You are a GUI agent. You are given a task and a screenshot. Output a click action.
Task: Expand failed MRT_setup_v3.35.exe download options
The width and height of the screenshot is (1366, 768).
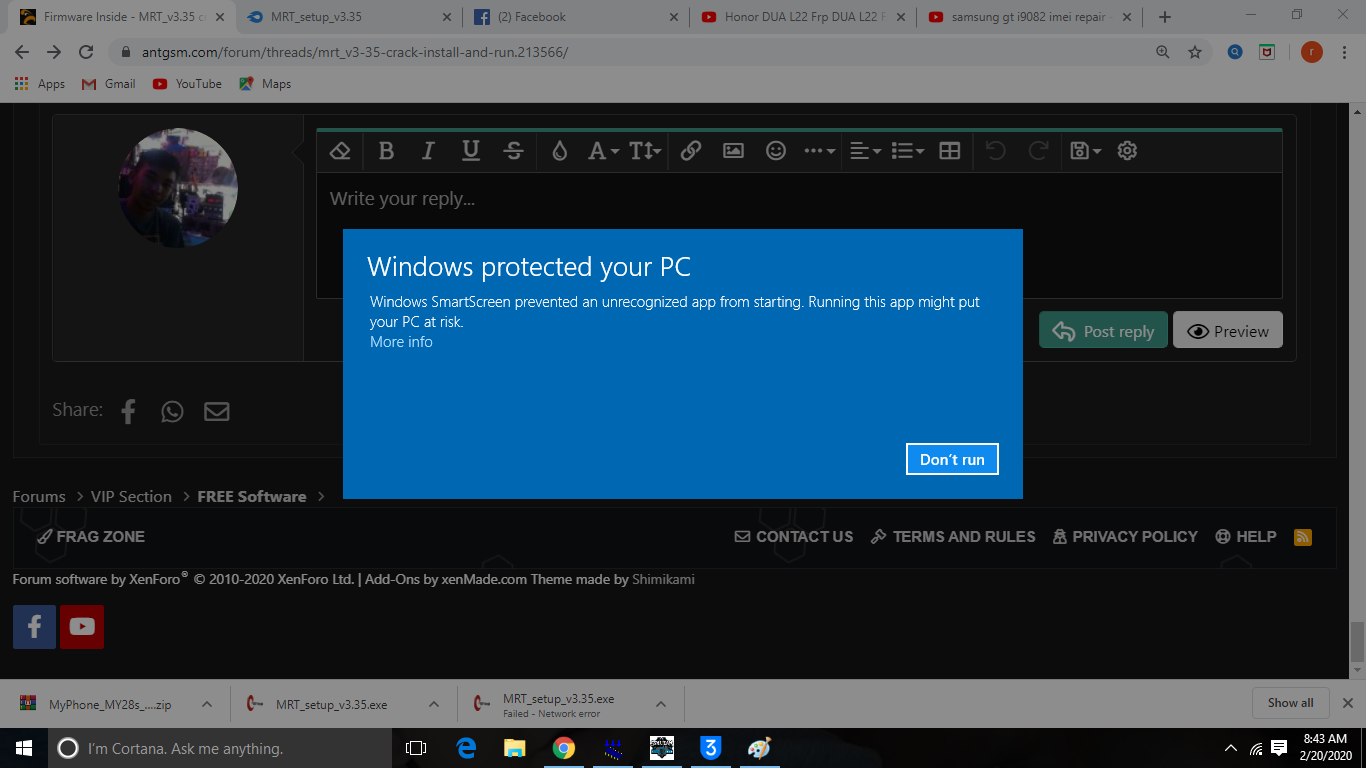660,704
